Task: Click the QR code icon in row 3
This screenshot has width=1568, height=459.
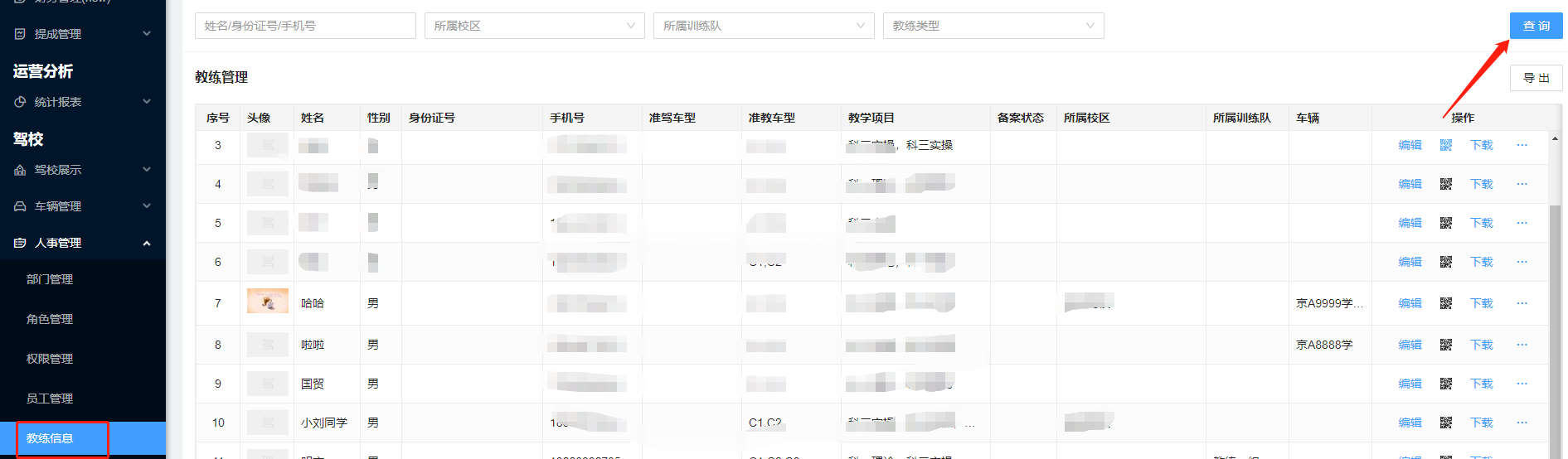Action: click(x=1446, y=145)
